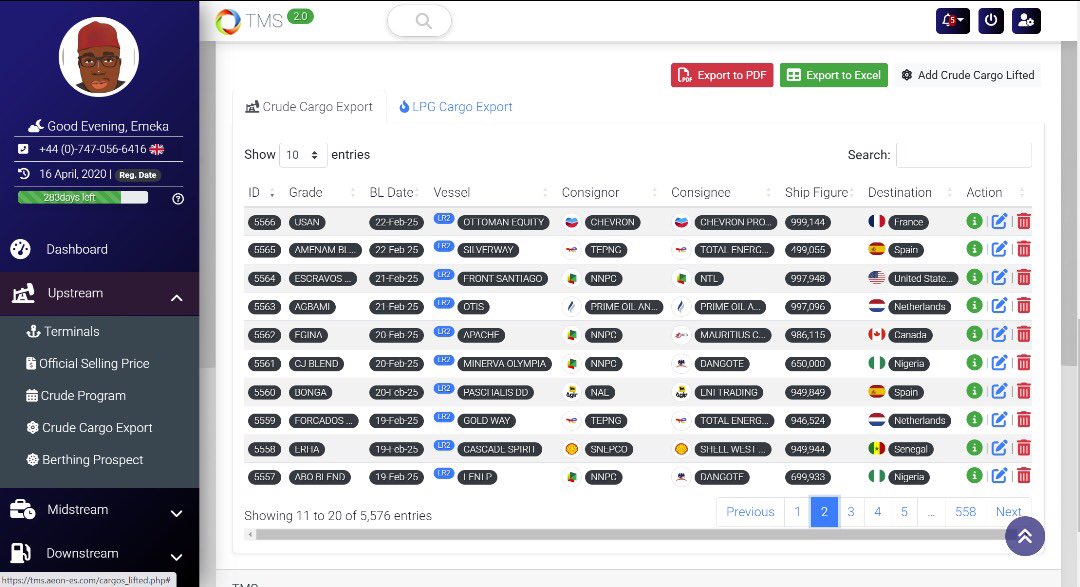
Task: Focus the table Search input field
Action: pyautogui.click(x=964, y=155)
